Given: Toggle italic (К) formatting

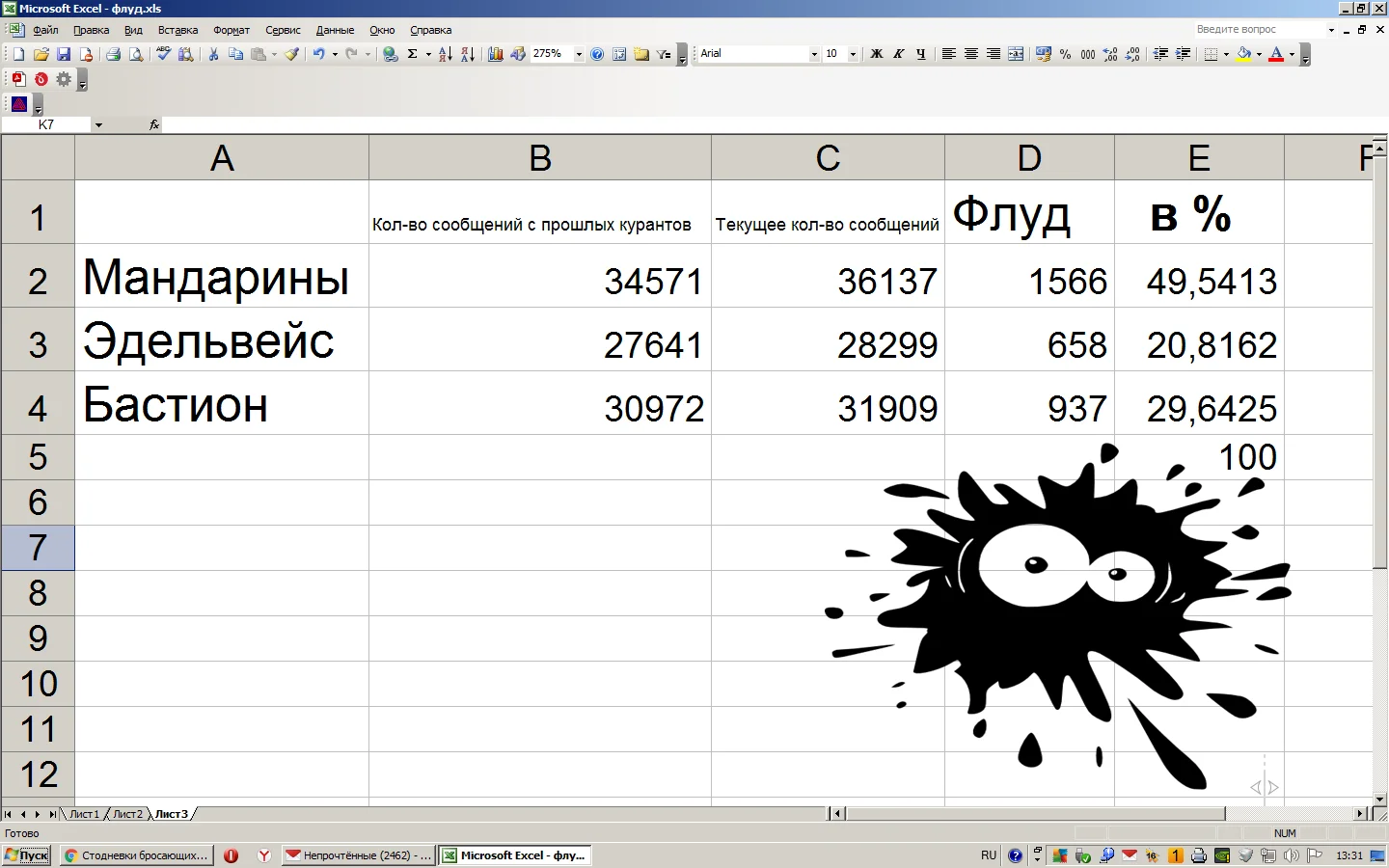Looking at the screenshot, I should click(x=899, y=55).
